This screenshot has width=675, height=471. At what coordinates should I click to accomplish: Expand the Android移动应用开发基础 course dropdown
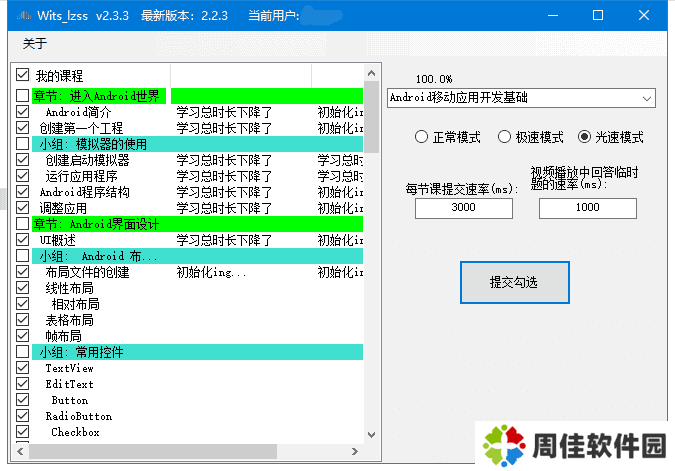(x=647, y=98)
